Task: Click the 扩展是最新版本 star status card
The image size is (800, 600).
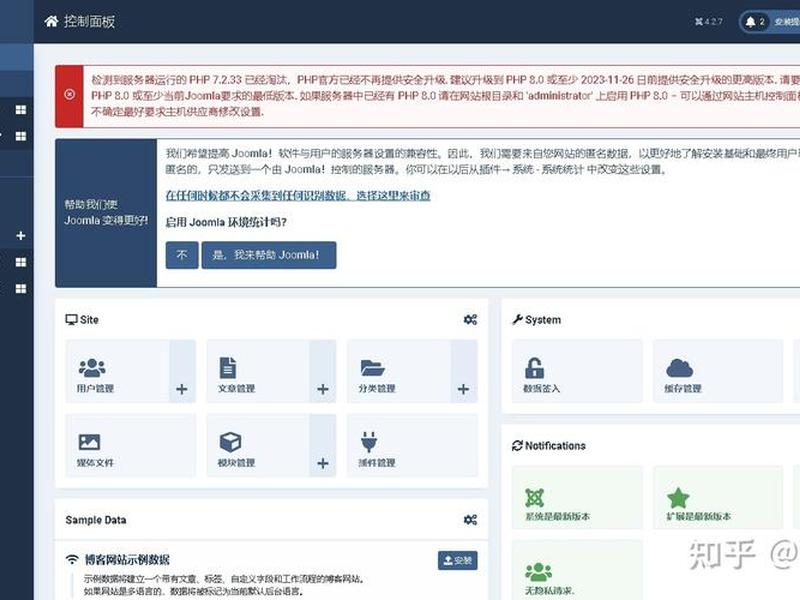Action: [x=718, y=497]
